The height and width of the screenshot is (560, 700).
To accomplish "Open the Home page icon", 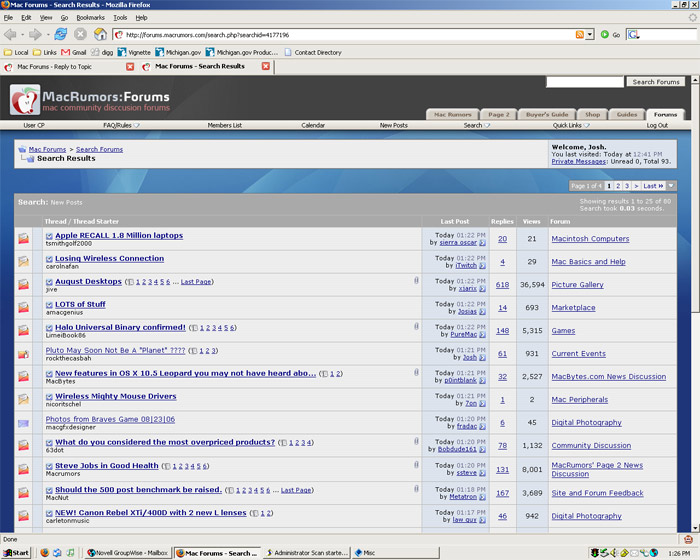I will [100, 34].
